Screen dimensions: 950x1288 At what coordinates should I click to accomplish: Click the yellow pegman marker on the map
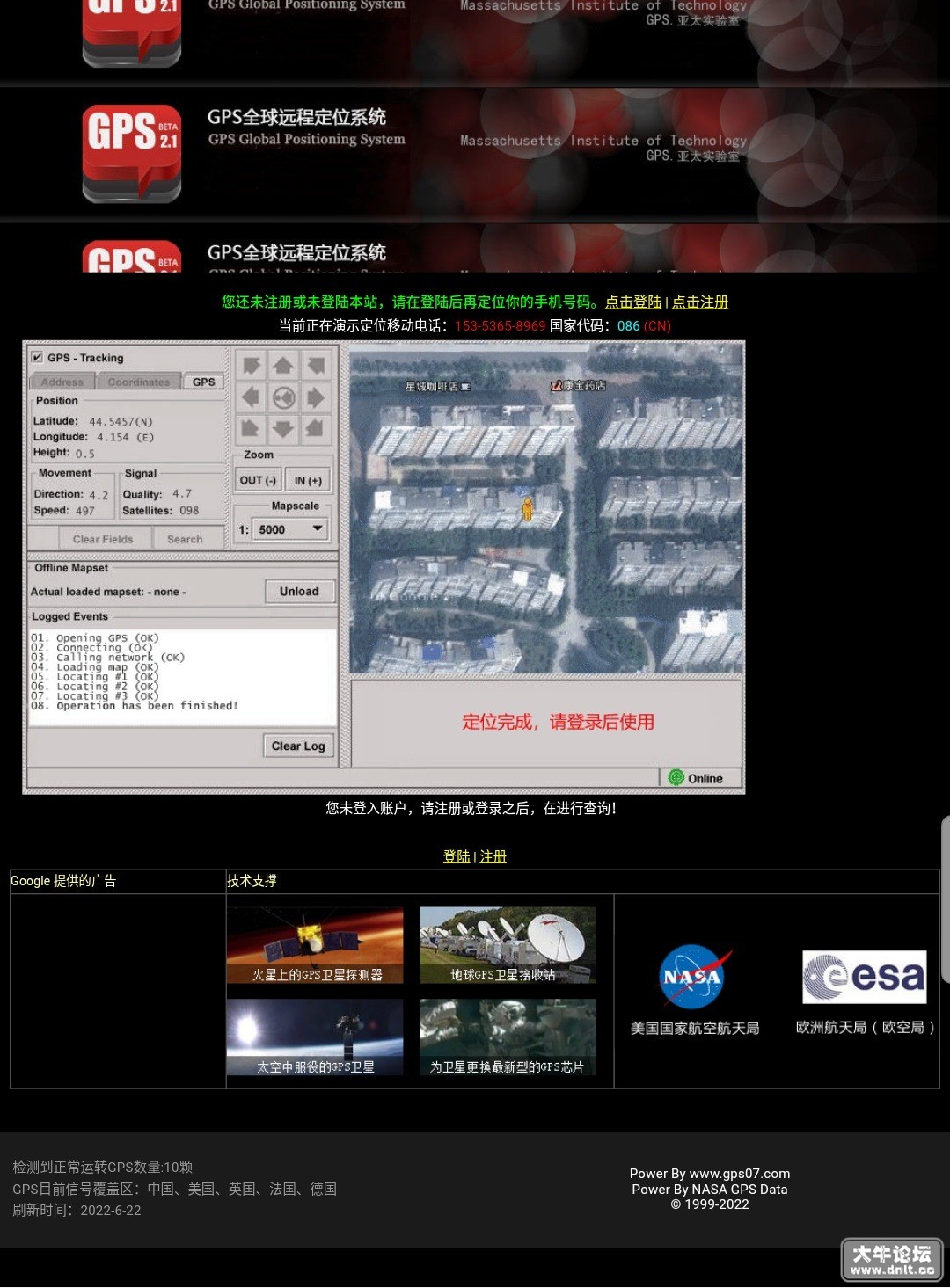click(527, 508)
